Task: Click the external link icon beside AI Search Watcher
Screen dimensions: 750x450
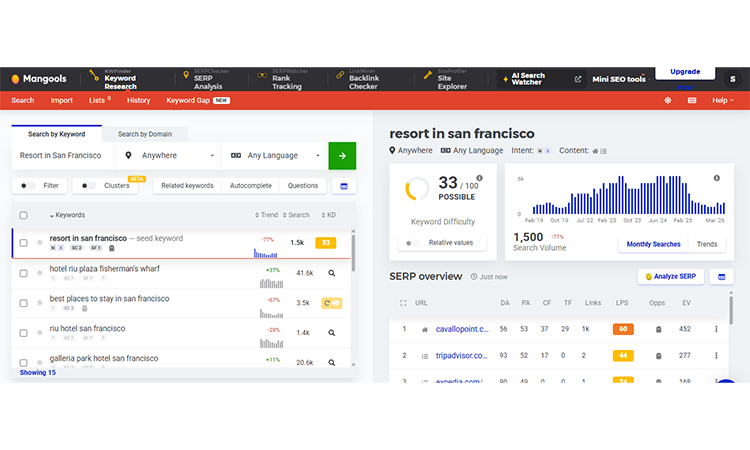Action: click(x=578, y=79)
